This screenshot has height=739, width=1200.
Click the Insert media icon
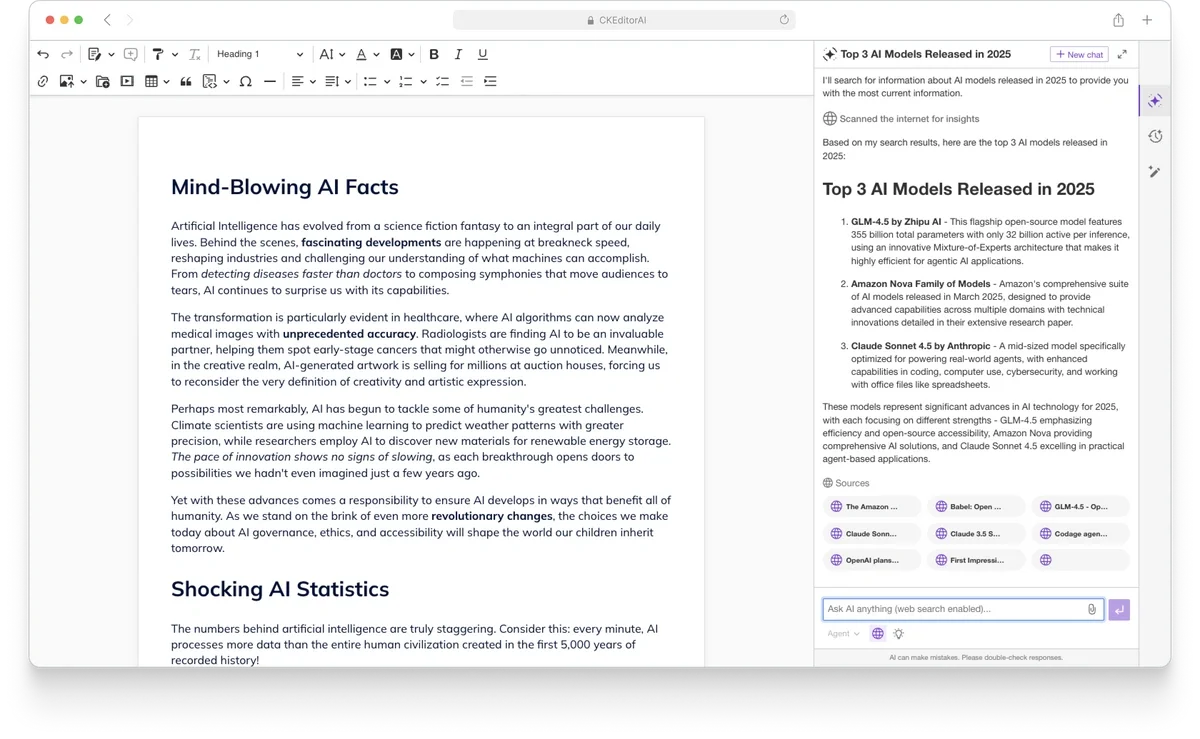(127, 81)
